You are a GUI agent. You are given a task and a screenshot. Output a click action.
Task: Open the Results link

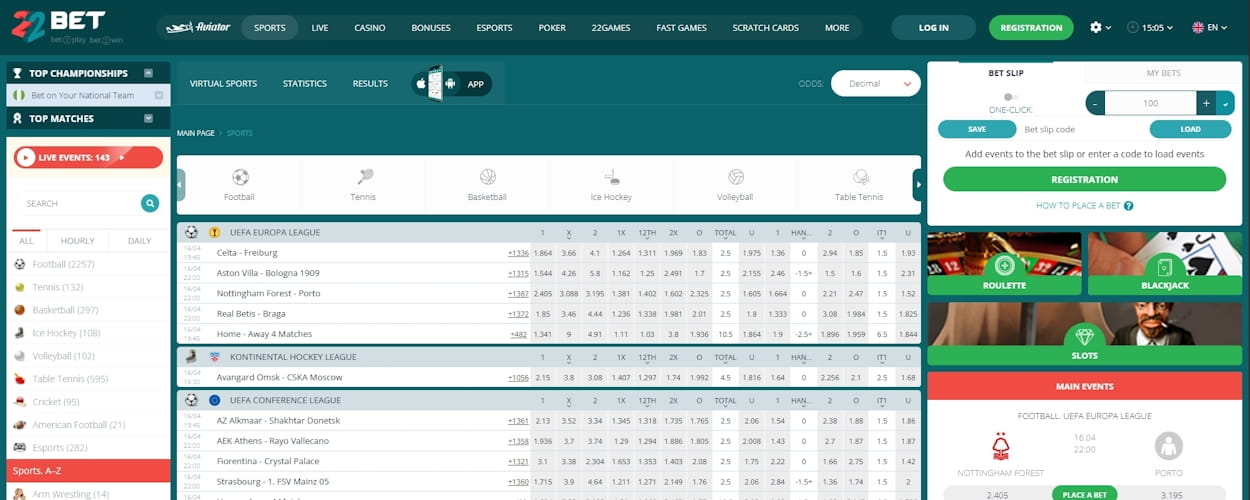(x=370, y=84)
